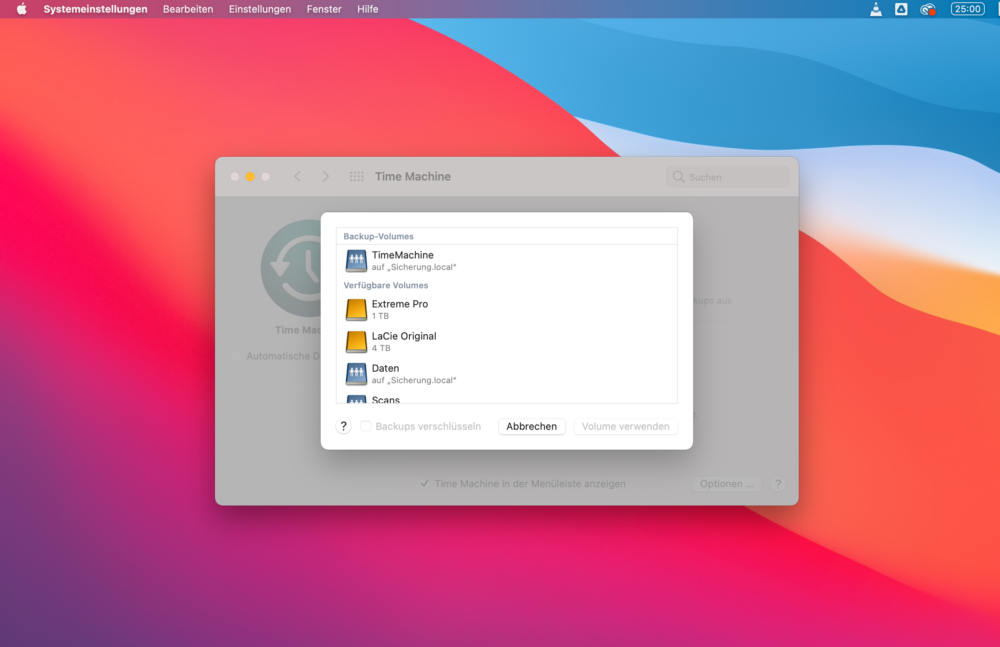Click the '4 TB' size text

point(381,348)
